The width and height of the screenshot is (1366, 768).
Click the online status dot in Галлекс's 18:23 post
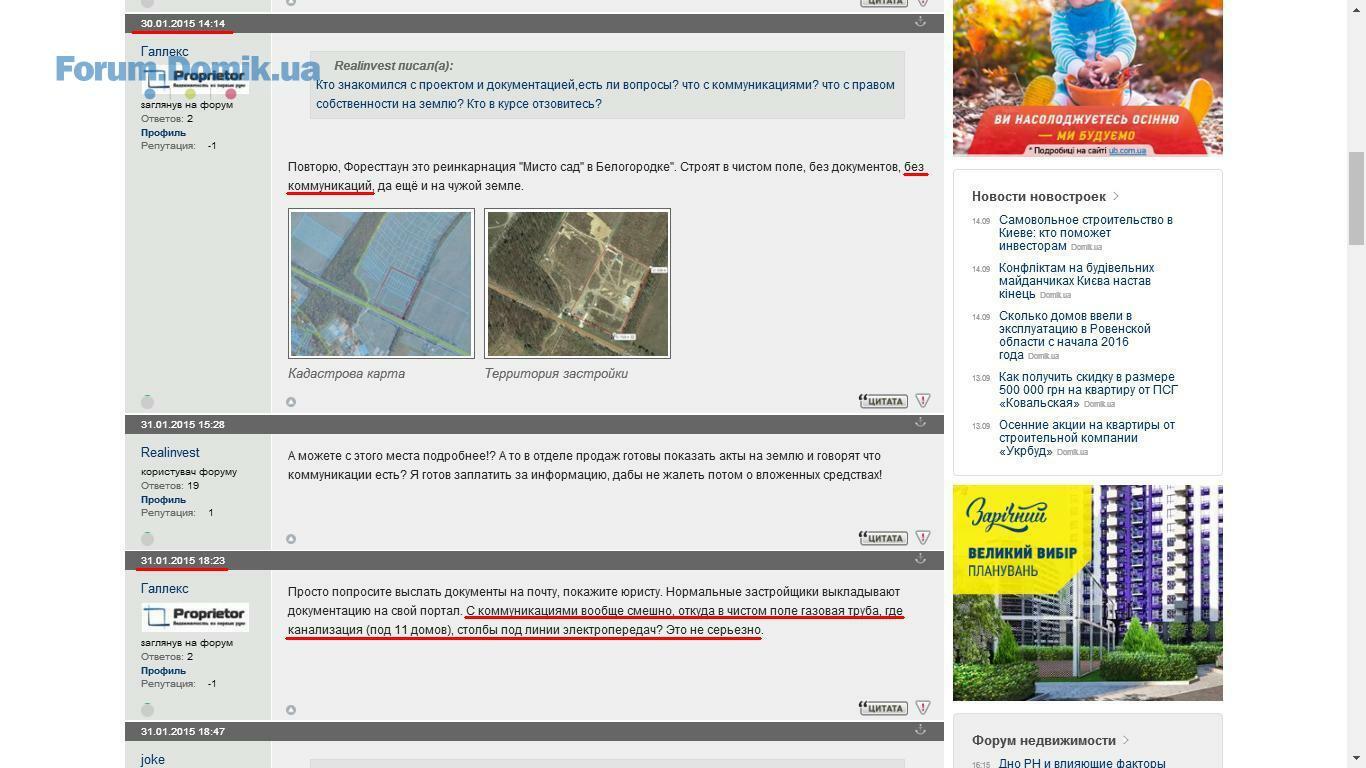148,709
